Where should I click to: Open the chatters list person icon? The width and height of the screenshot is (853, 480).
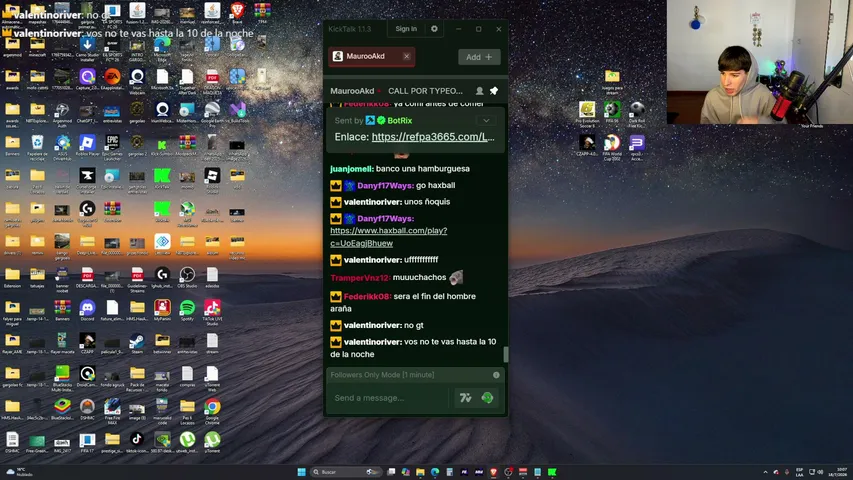pyautogui.click(x=479, y=91)
